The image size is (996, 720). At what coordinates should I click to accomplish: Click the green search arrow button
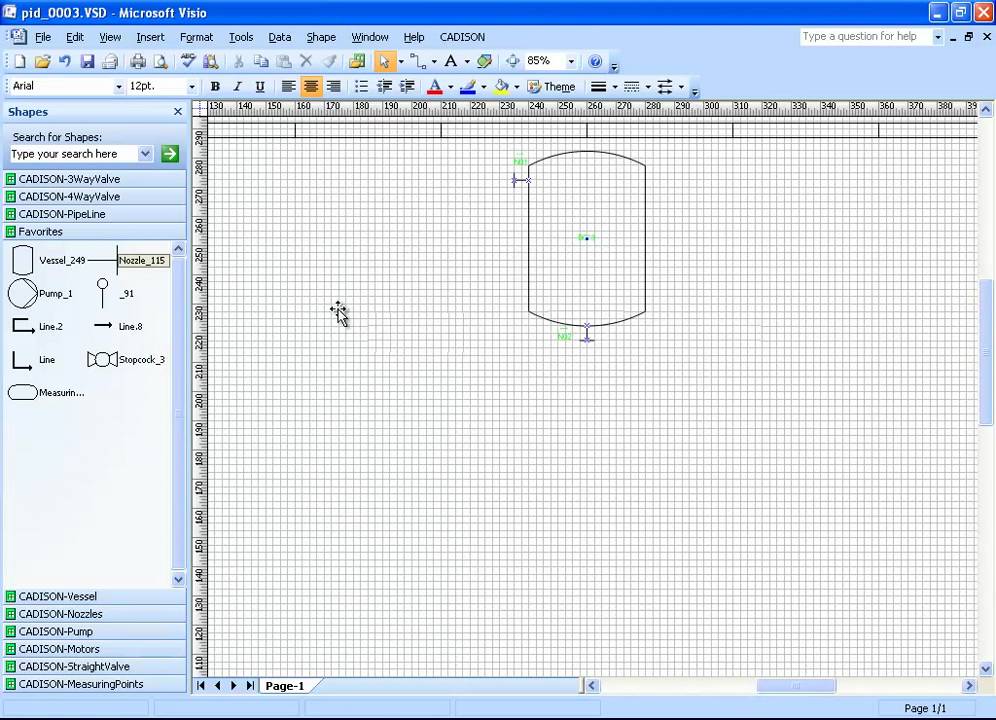[170, 154]
